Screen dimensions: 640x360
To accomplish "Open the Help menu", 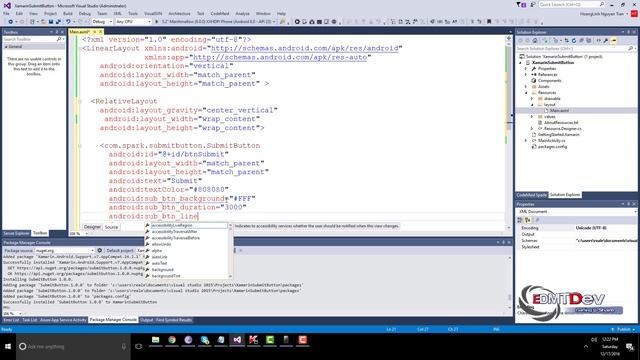I will point(281,13).
